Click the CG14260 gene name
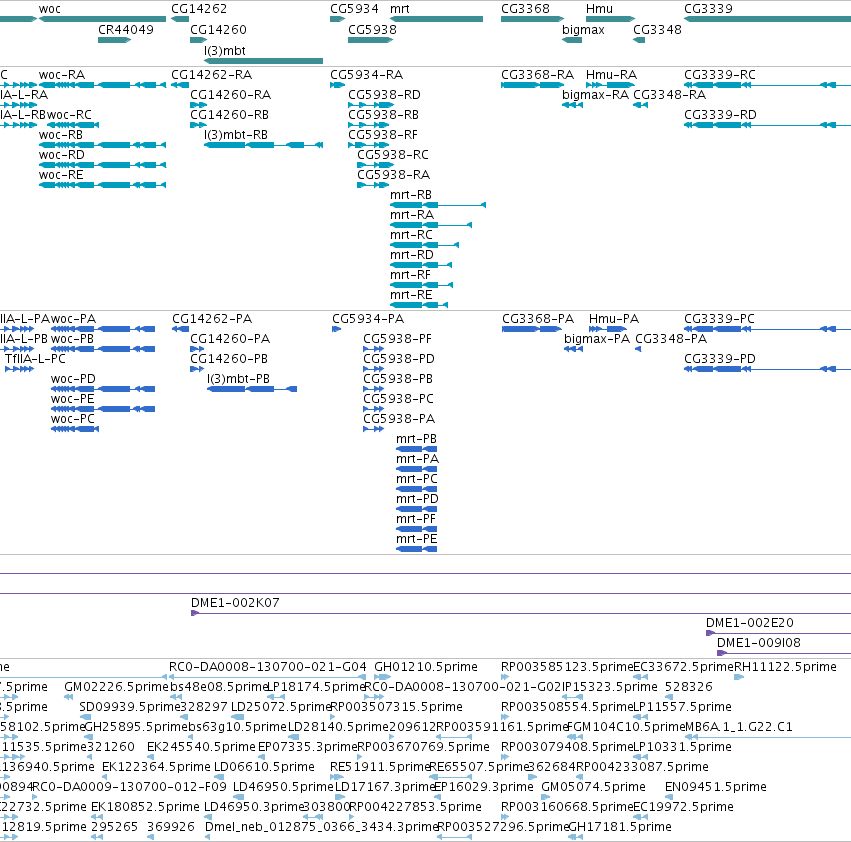 [x=218, y=29]
